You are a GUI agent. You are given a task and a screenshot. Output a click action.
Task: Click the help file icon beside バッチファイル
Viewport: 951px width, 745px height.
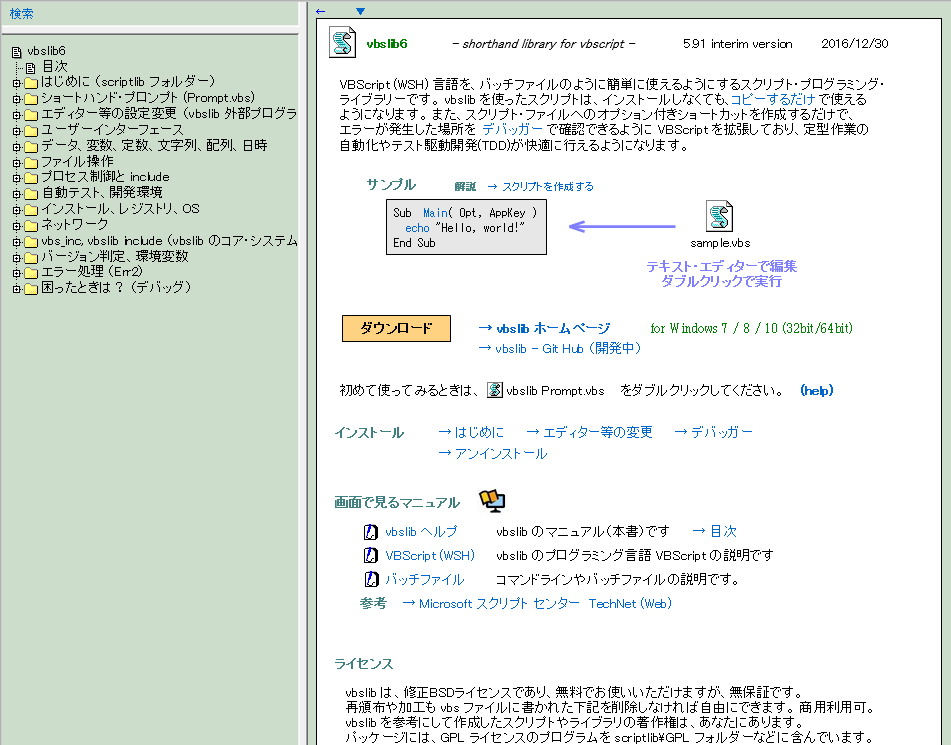click(x=371, y=579)
